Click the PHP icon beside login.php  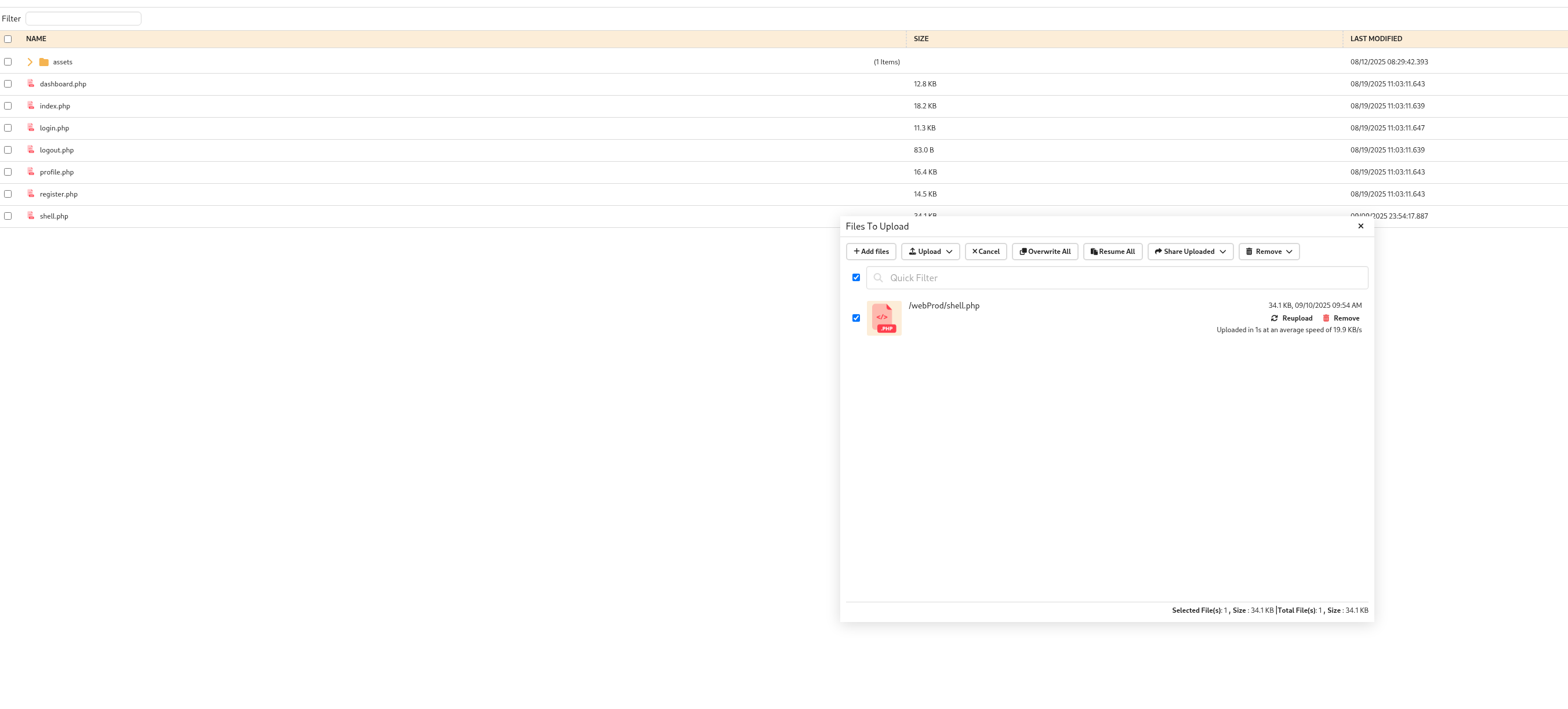pyautogui.click(x=30, y=128)
